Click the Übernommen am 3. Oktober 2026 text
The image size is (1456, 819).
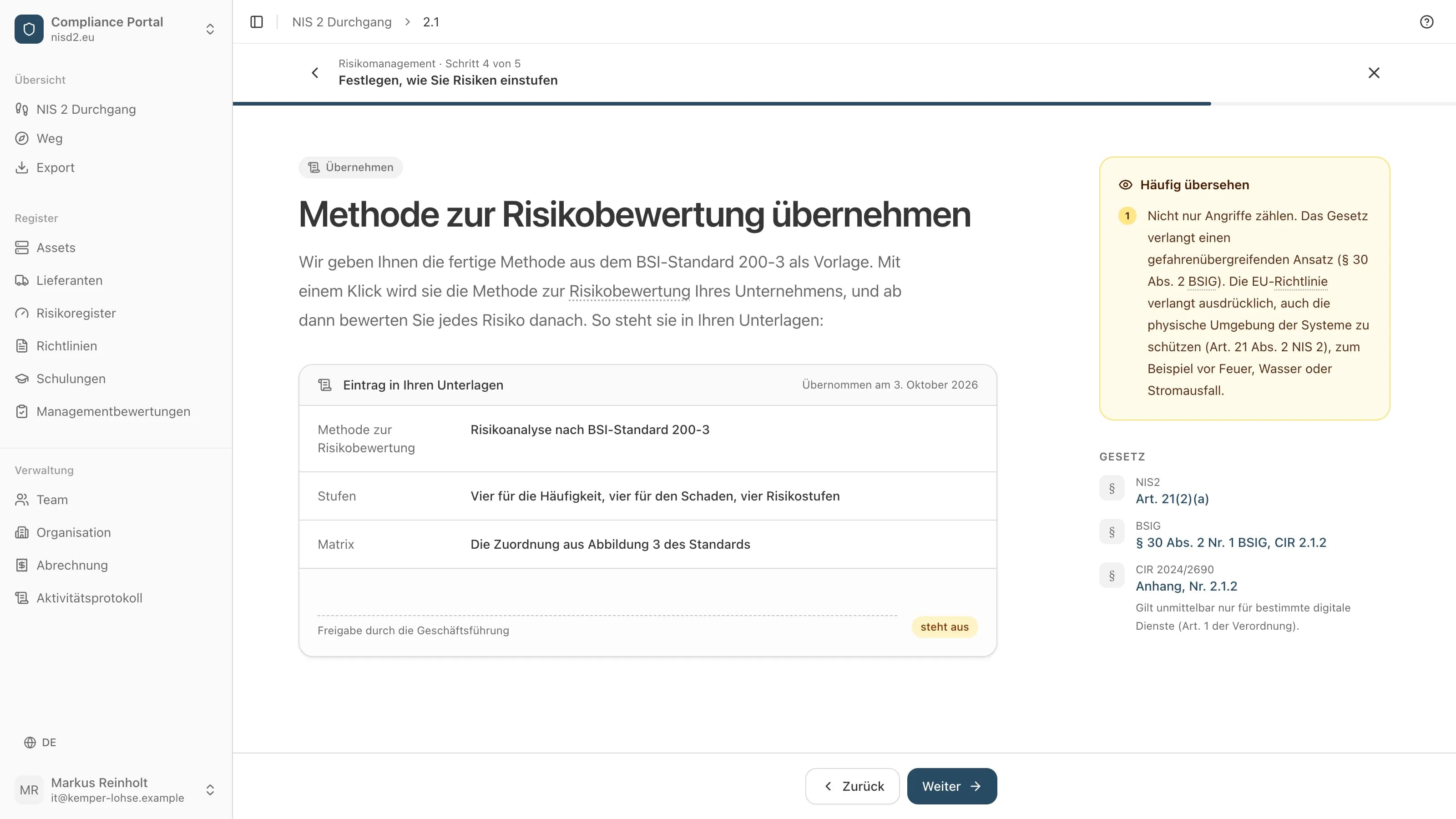click(890, 385)
